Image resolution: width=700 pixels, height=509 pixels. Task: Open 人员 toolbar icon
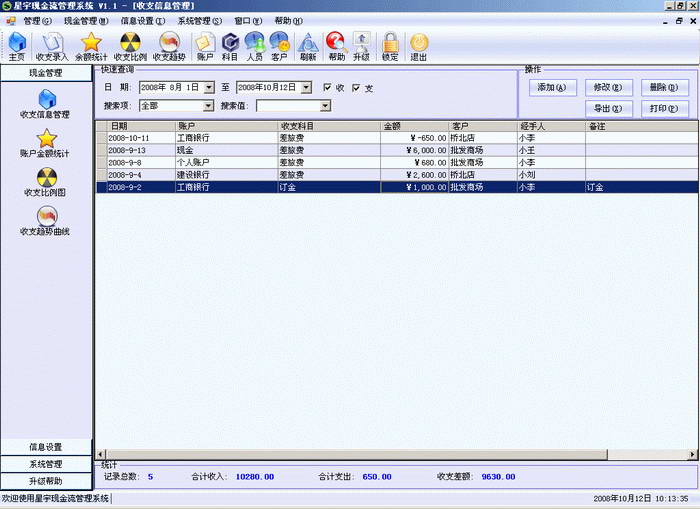254,46
